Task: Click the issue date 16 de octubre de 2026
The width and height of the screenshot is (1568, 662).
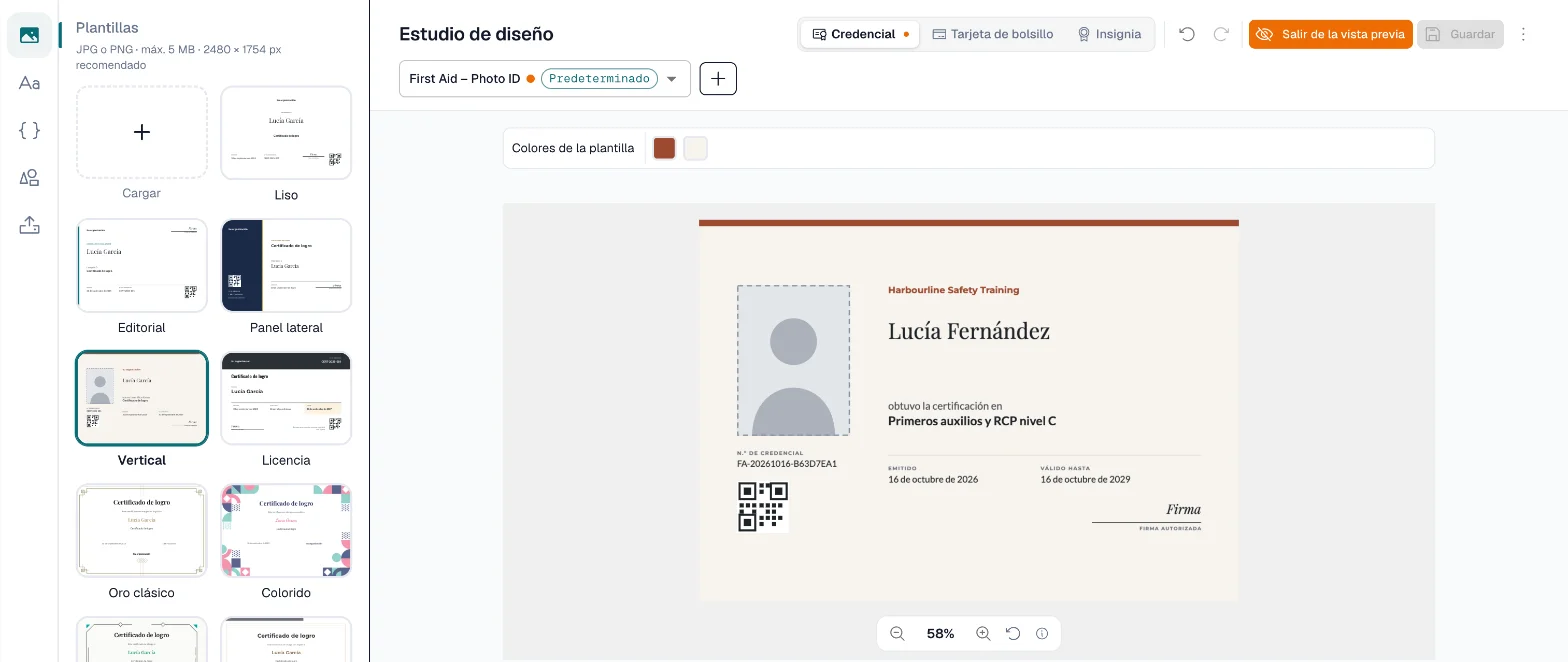Action: point(933,479)
